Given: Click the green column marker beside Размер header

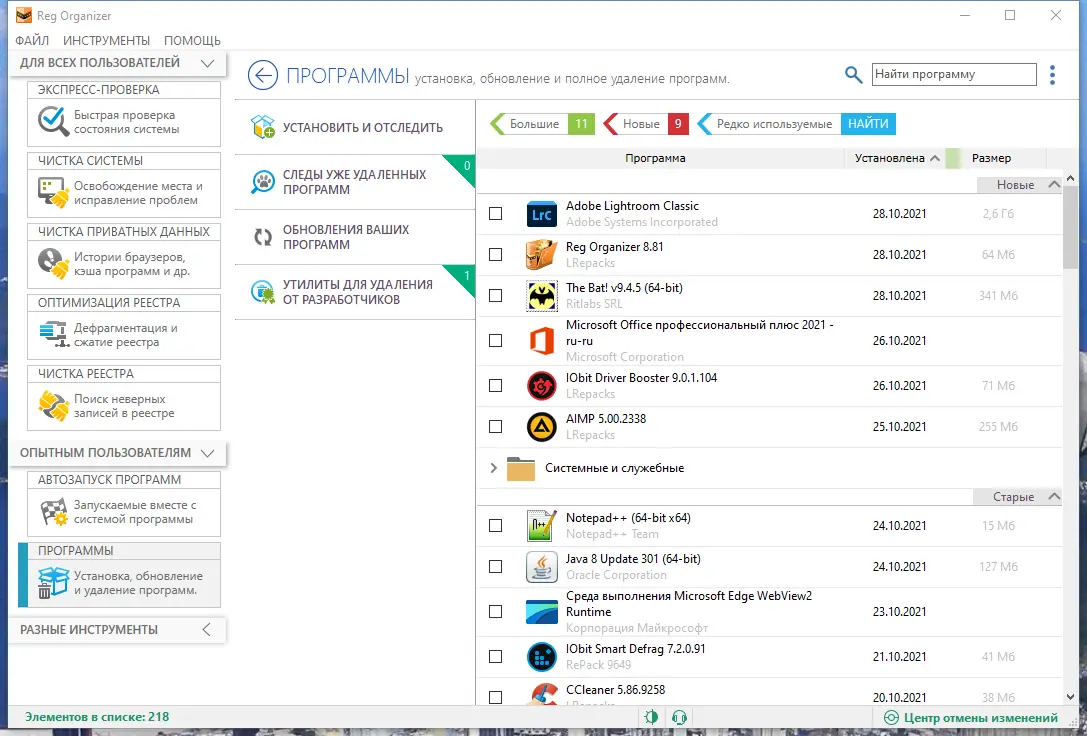Looking at the screenshot, I should 953,158.
